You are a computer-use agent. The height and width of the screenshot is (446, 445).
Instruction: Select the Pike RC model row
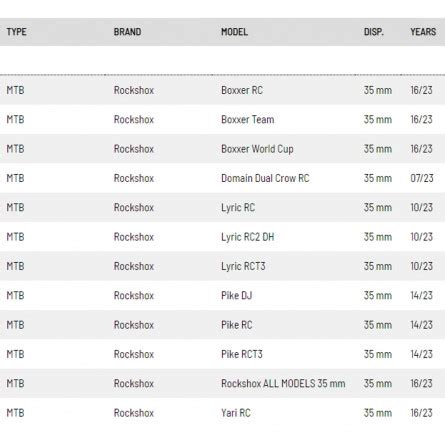pyautogui.click(x=222, y=325)
